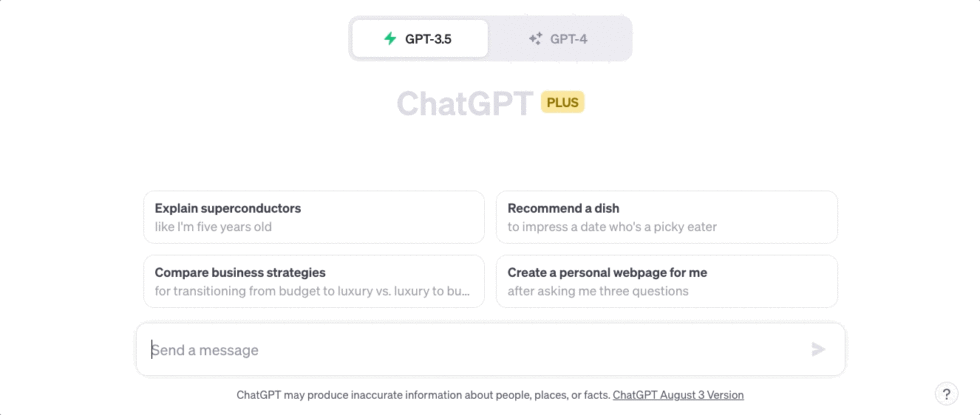Click the inaccurate information disclaimer text
Viewport: 980px width, 415px height.
[x=423, y=395]
